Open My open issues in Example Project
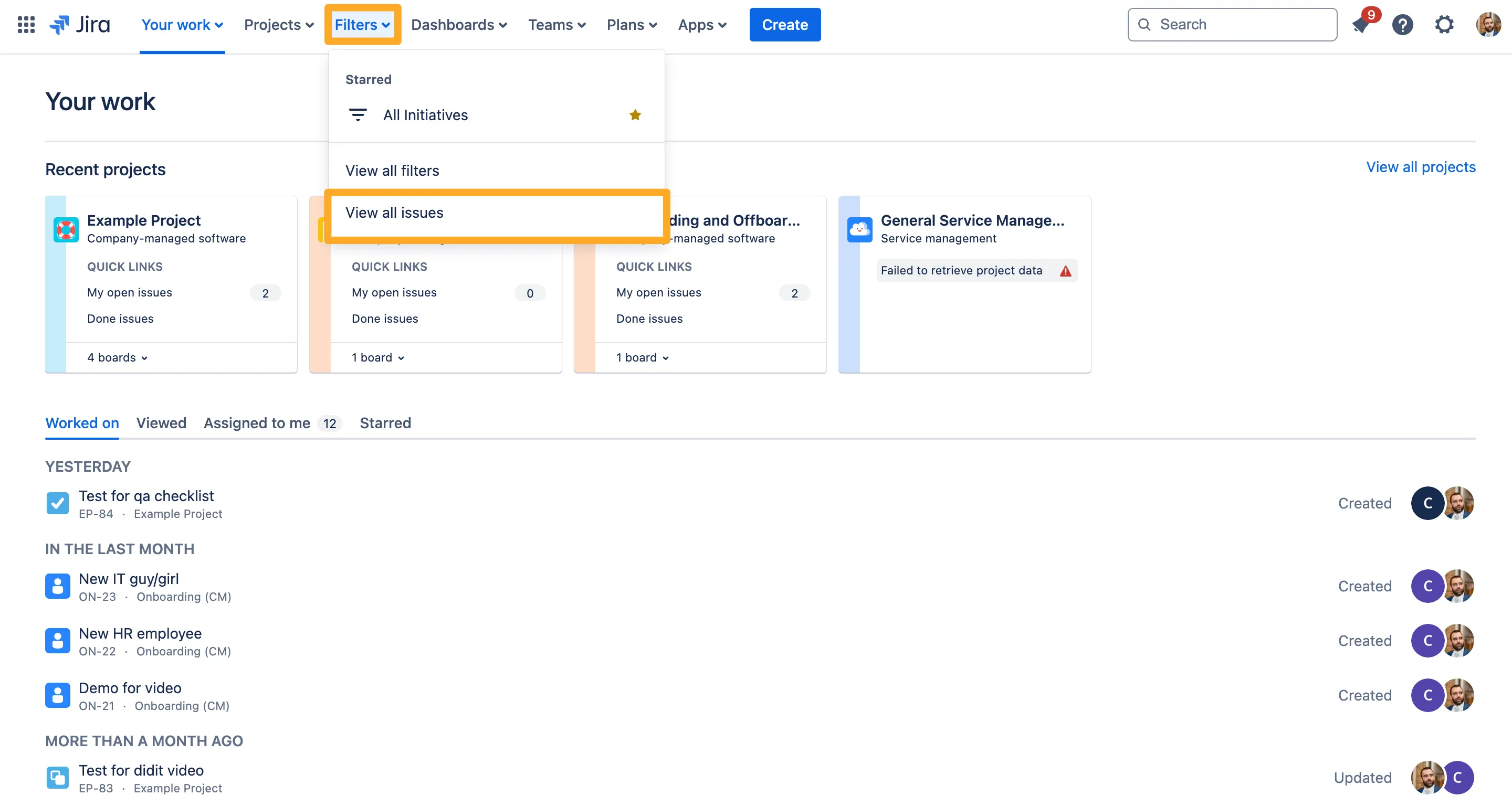 click(130, 293)
